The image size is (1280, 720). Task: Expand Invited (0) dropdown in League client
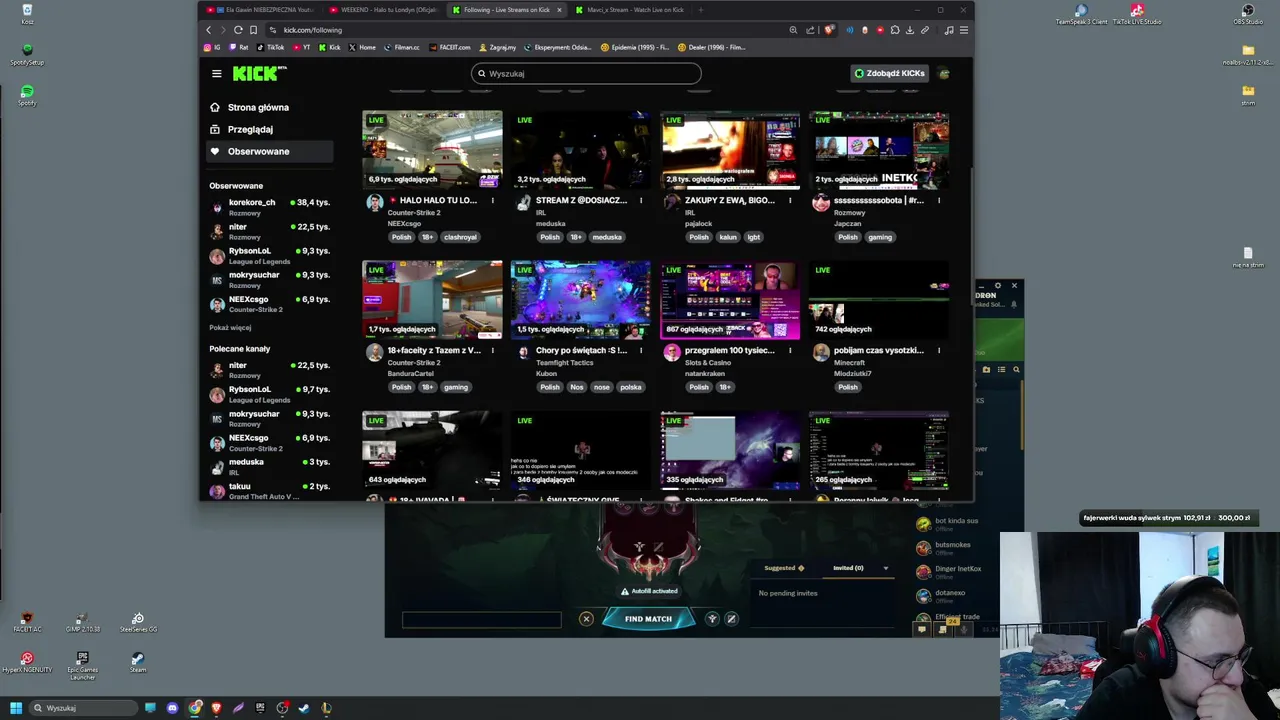tap(885, 568)
